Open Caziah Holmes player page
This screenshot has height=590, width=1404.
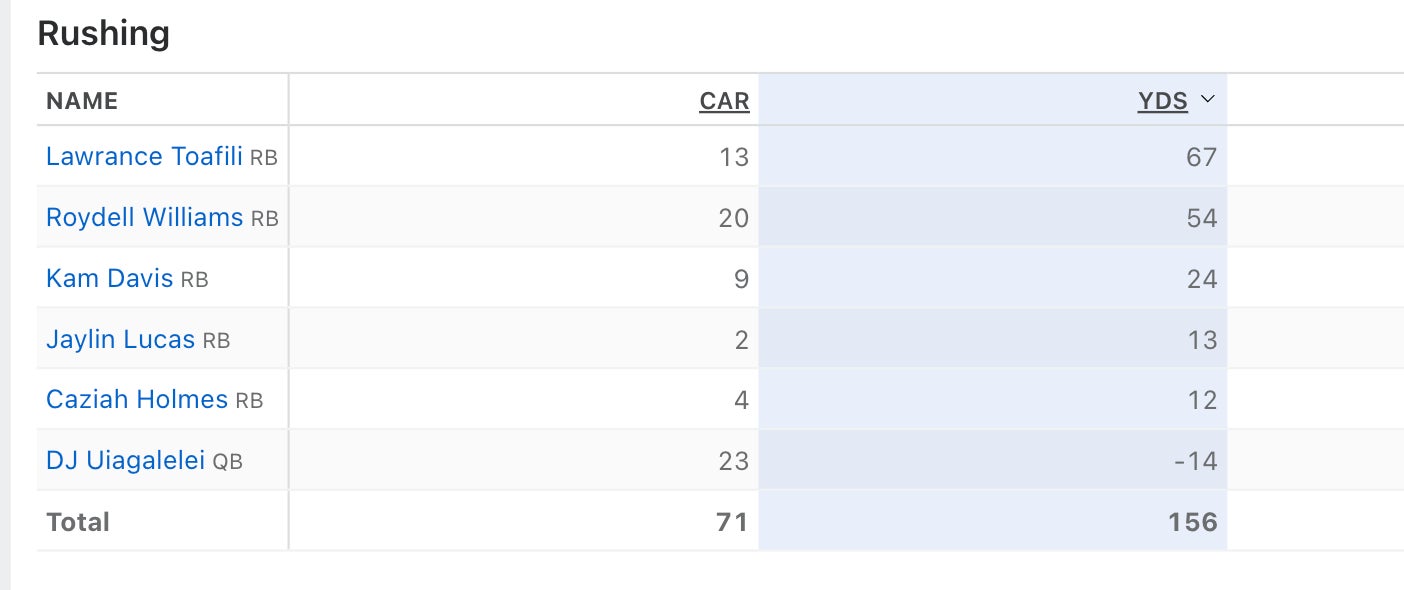coord(137,400)
